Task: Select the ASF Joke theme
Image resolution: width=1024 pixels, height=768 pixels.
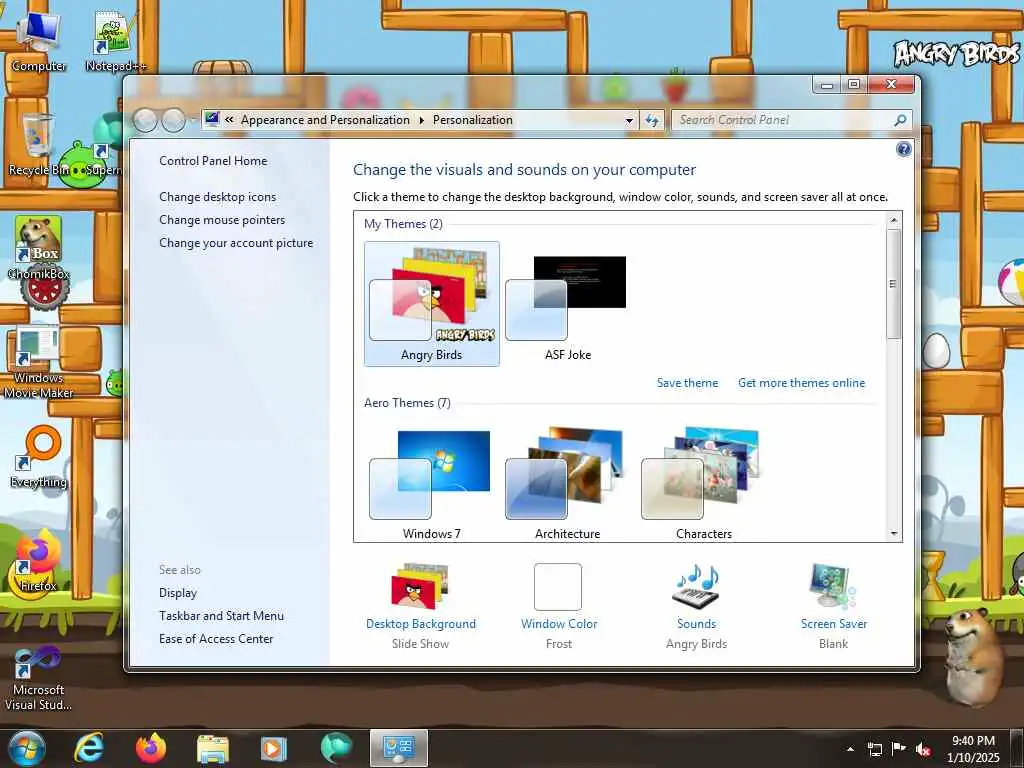Action: (568, 304)
